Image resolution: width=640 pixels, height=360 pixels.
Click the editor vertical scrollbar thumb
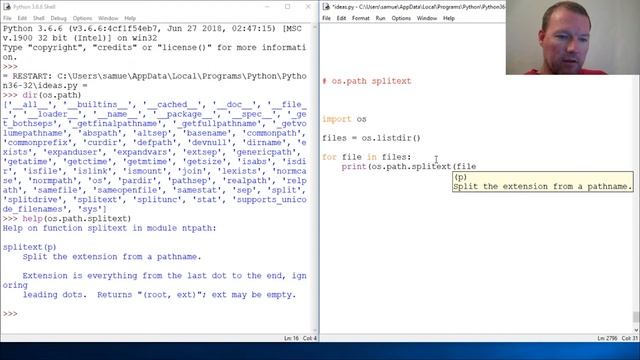[x=636, y=317]
